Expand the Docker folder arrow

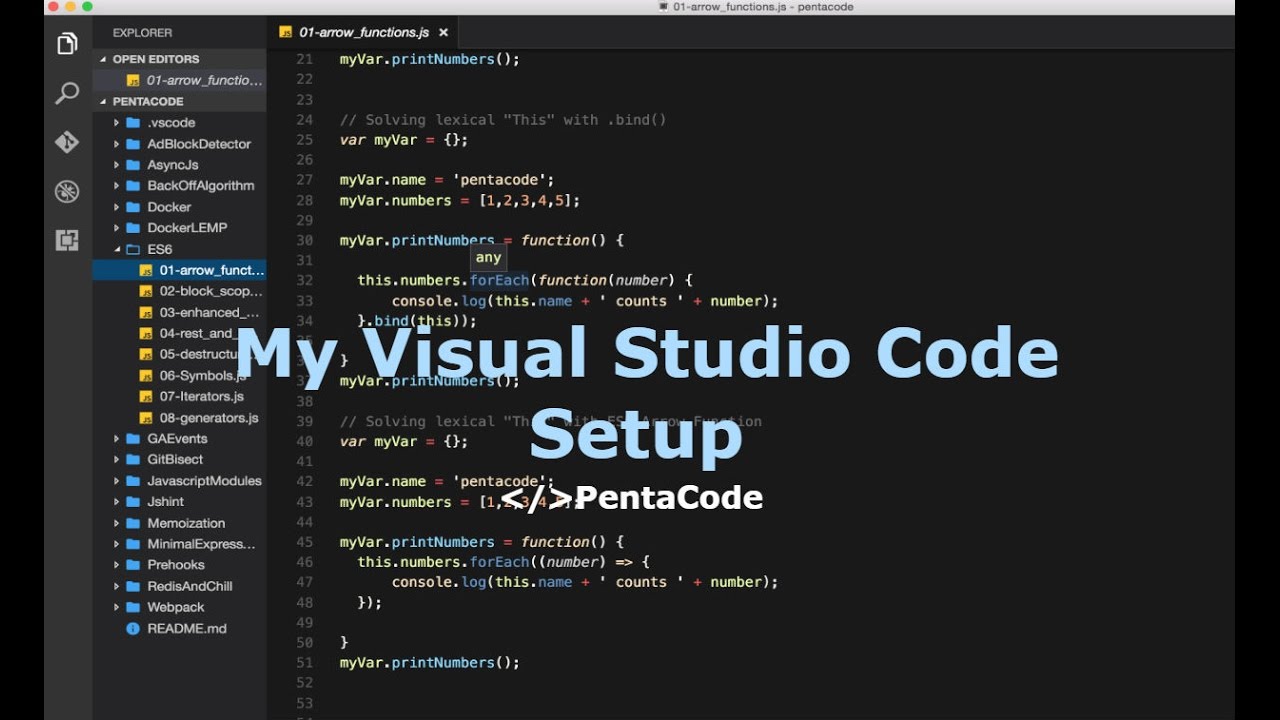[117, 207]
